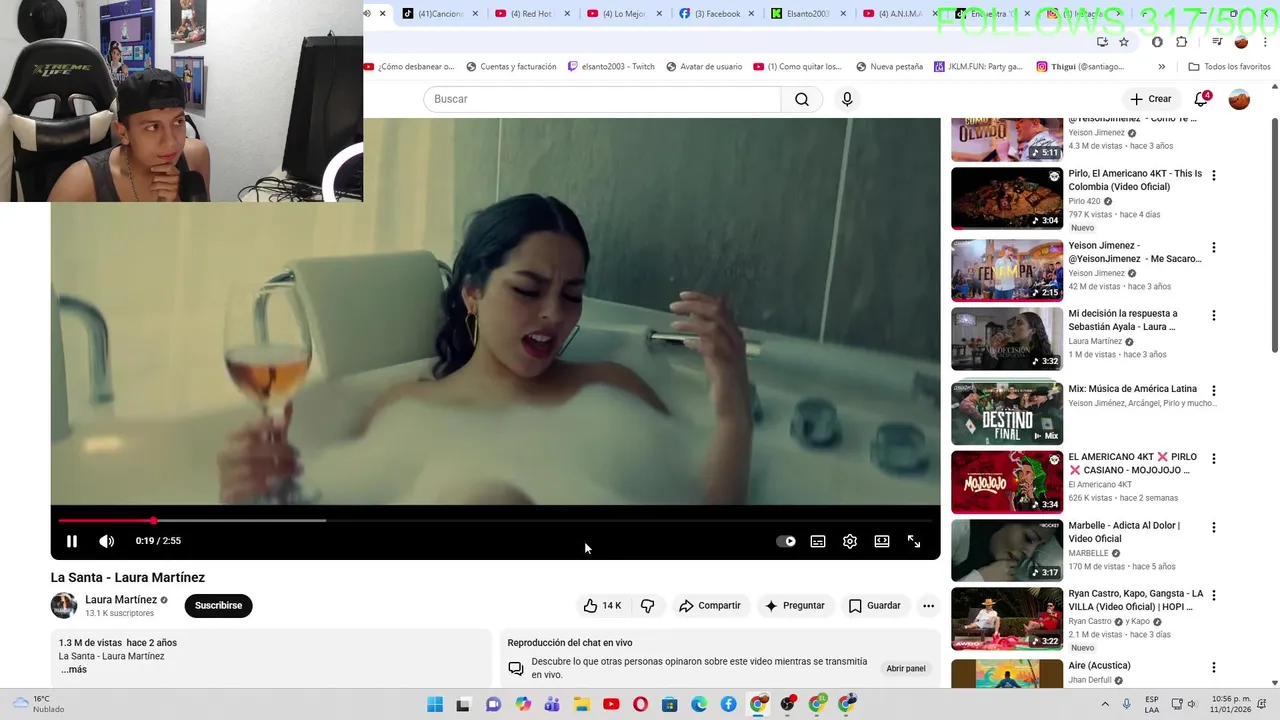Start voice search with microphone
This screenshot has width=1280, height=720.
pos(847,99)
